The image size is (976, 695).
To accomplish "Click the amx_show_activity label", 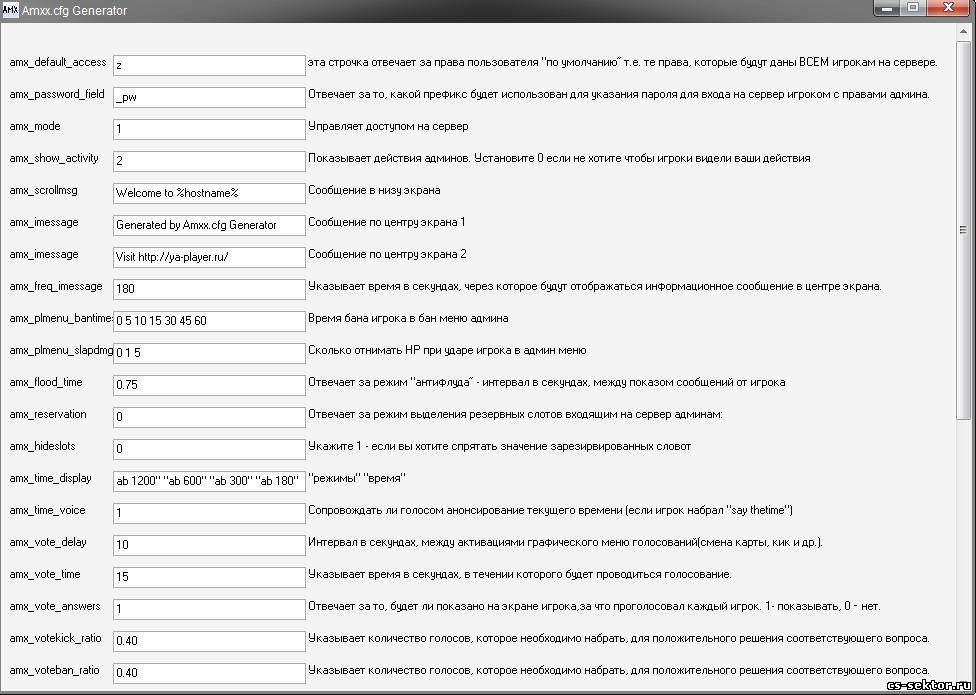I will pyautogui.click(x=54, y=159).
